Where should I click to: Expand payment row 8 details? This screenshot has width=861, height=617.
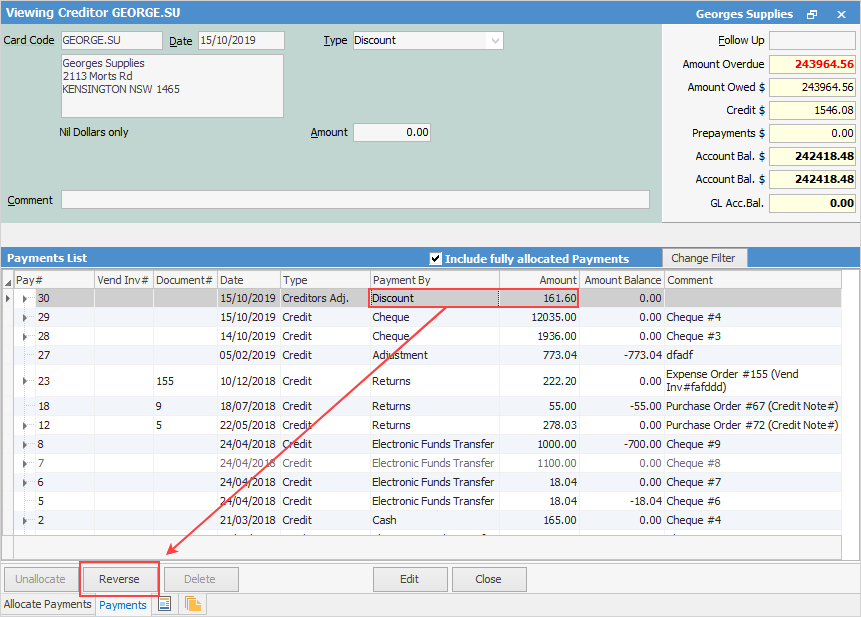click(25, 445)
